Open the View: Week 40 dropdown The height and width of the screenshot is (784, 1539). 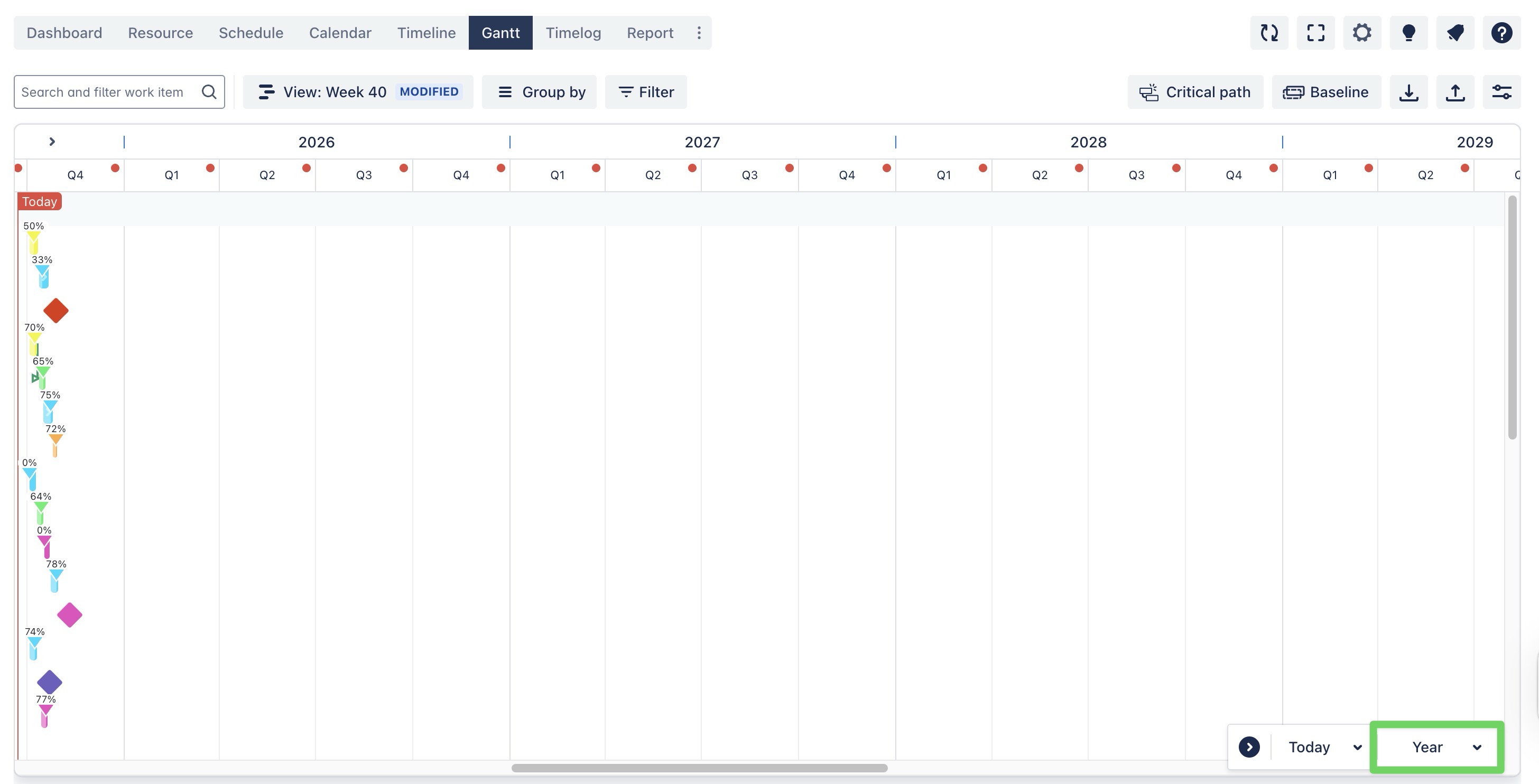click(x=358, y=92)
